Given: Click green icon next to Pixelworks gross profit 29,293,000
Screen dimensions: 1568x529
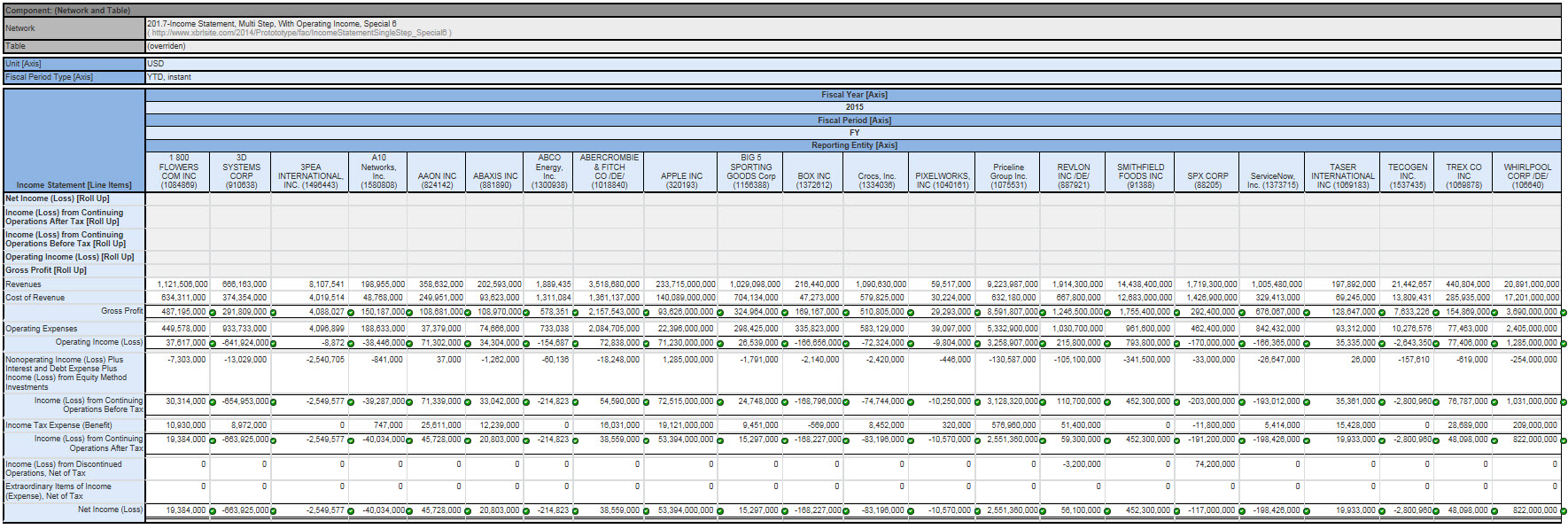Looking at the screenshot, I should [977, 313].
